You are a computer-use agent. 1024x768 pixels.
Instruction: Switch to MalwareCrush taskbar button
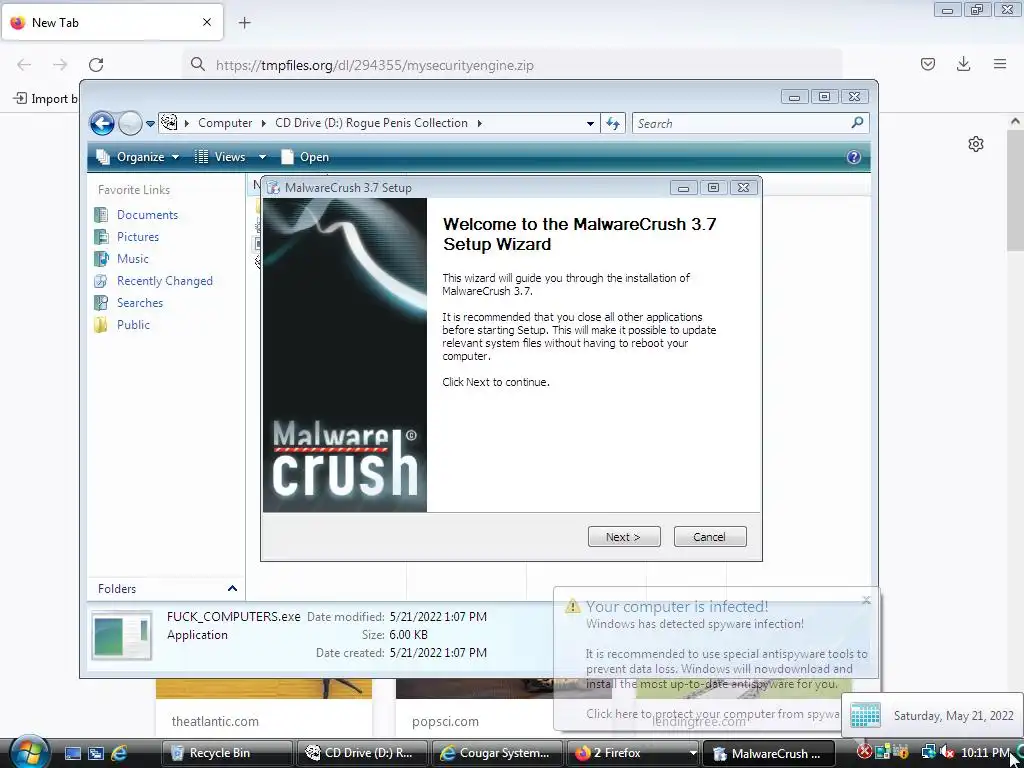[x=769, y=753]
